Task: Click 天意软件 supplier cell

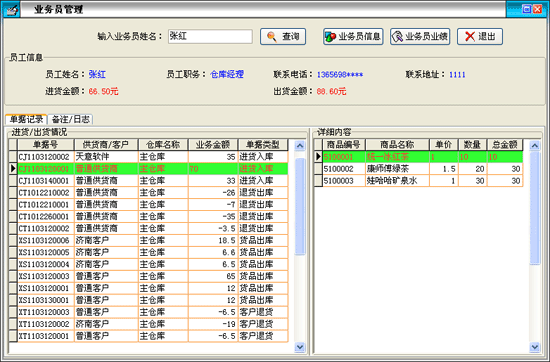Action: click(106, 157)
